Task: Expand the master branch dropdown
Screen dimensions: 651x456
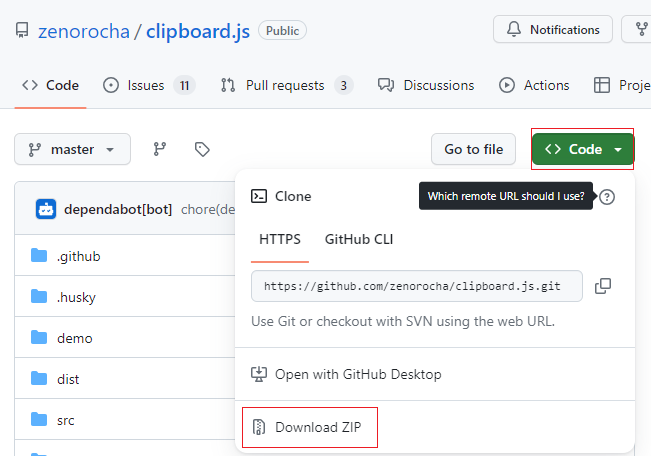Action: point(73,149)
